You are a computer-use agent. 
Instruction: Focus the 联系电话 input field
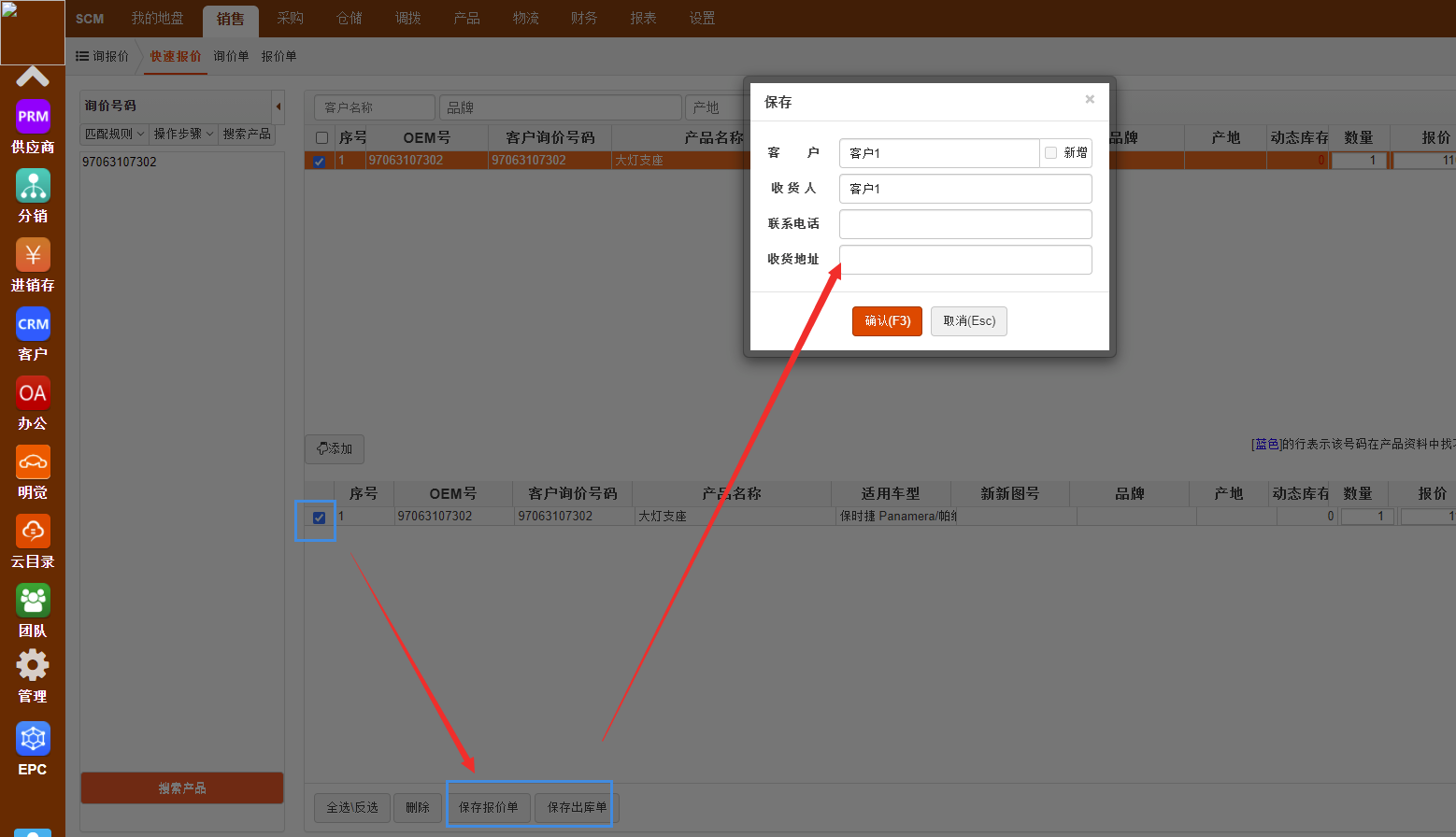pos(965,224)
